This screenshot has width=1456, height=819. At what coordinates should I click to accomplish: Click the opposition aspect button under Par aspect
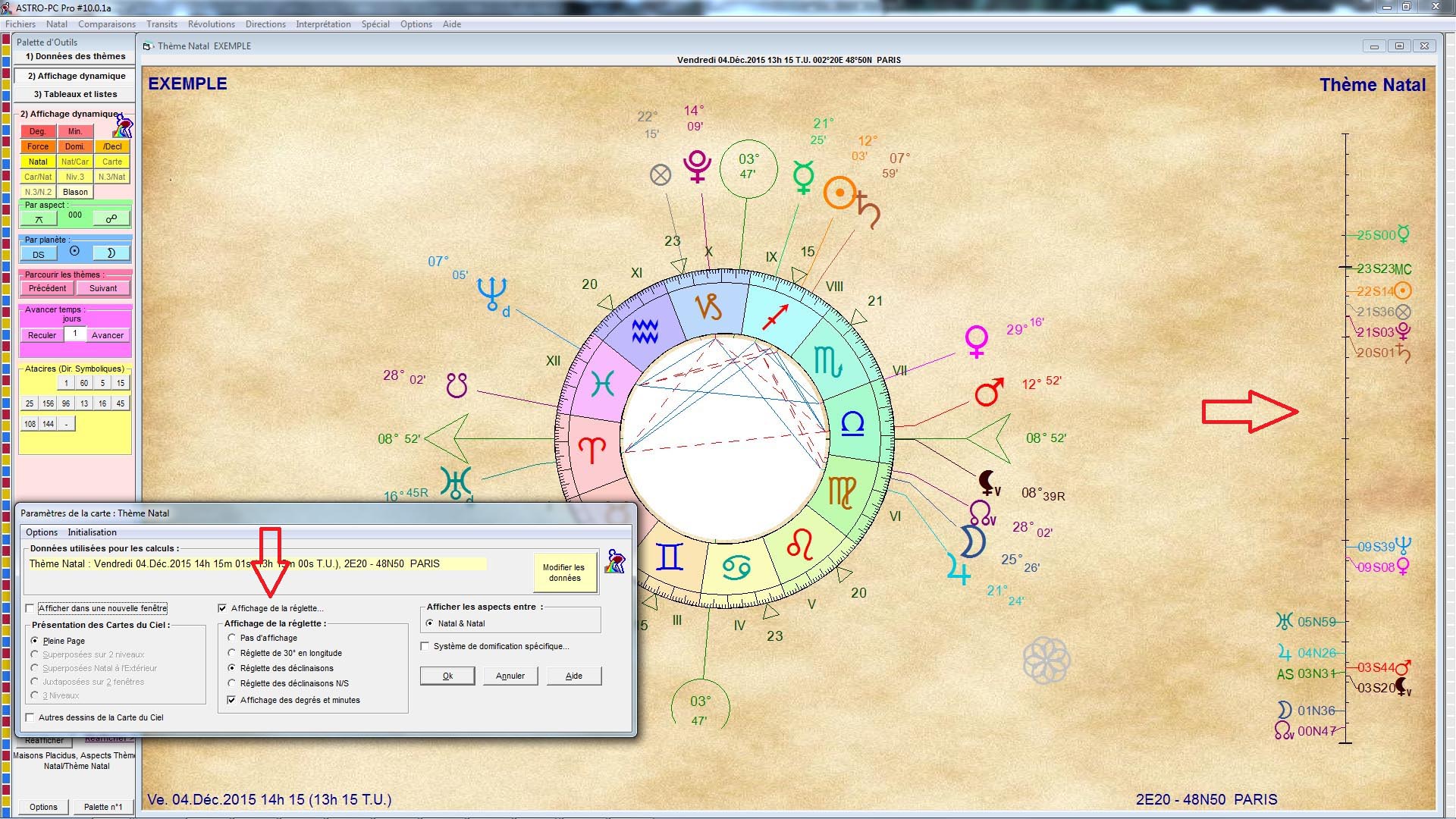point(111,218)
